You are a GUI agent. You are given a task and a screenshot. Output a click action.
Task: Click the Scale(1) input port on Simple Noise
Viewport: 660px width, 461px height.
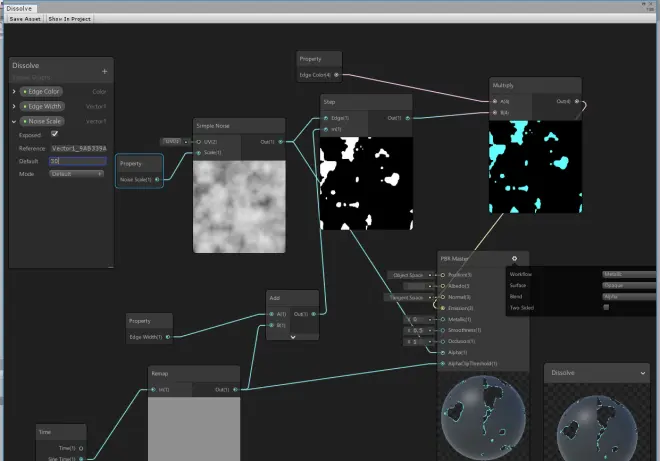click(199, 153)
